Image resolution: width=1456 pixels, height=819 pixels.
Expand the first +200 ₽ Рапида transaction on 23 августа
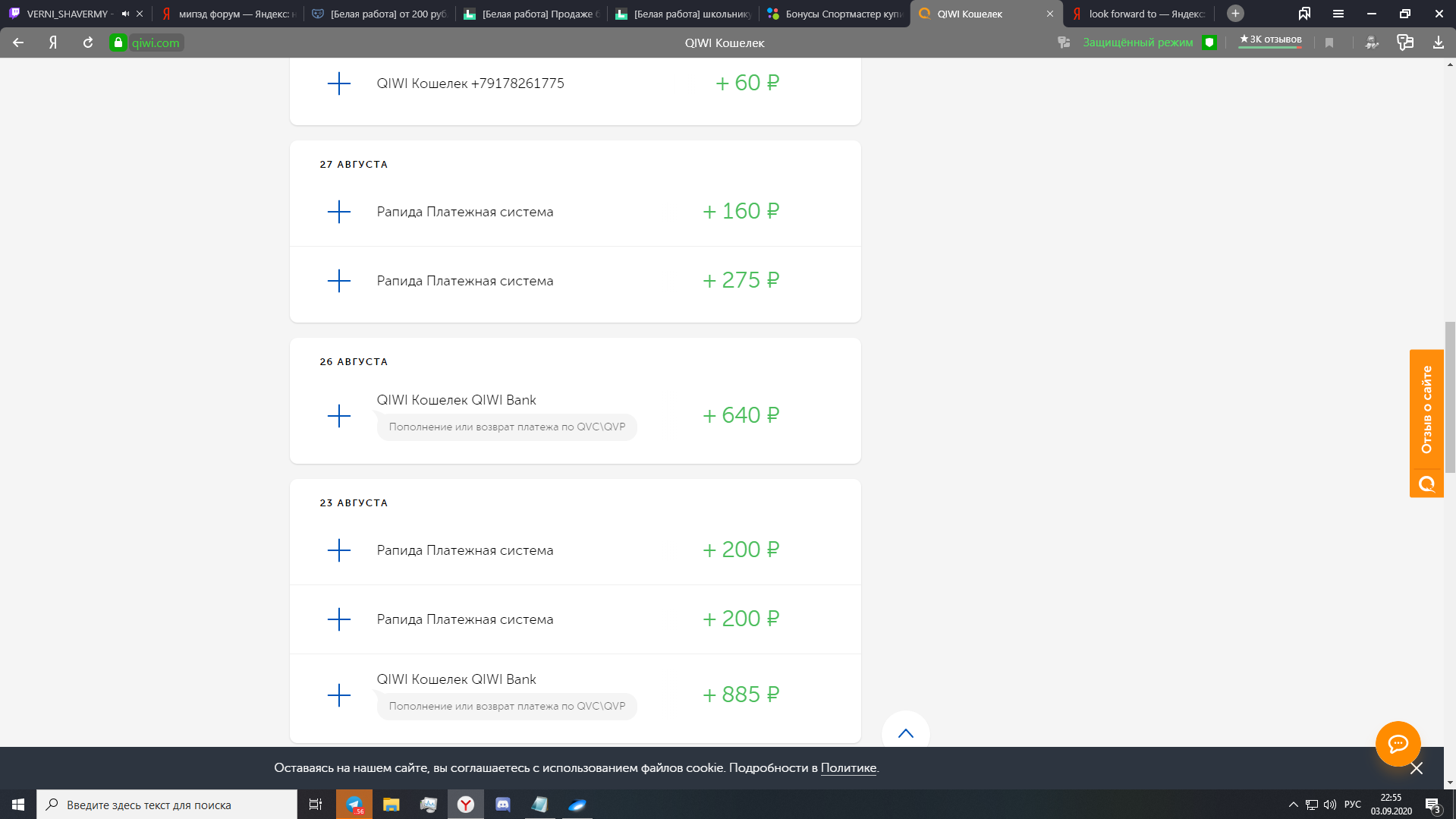(339, 550)
